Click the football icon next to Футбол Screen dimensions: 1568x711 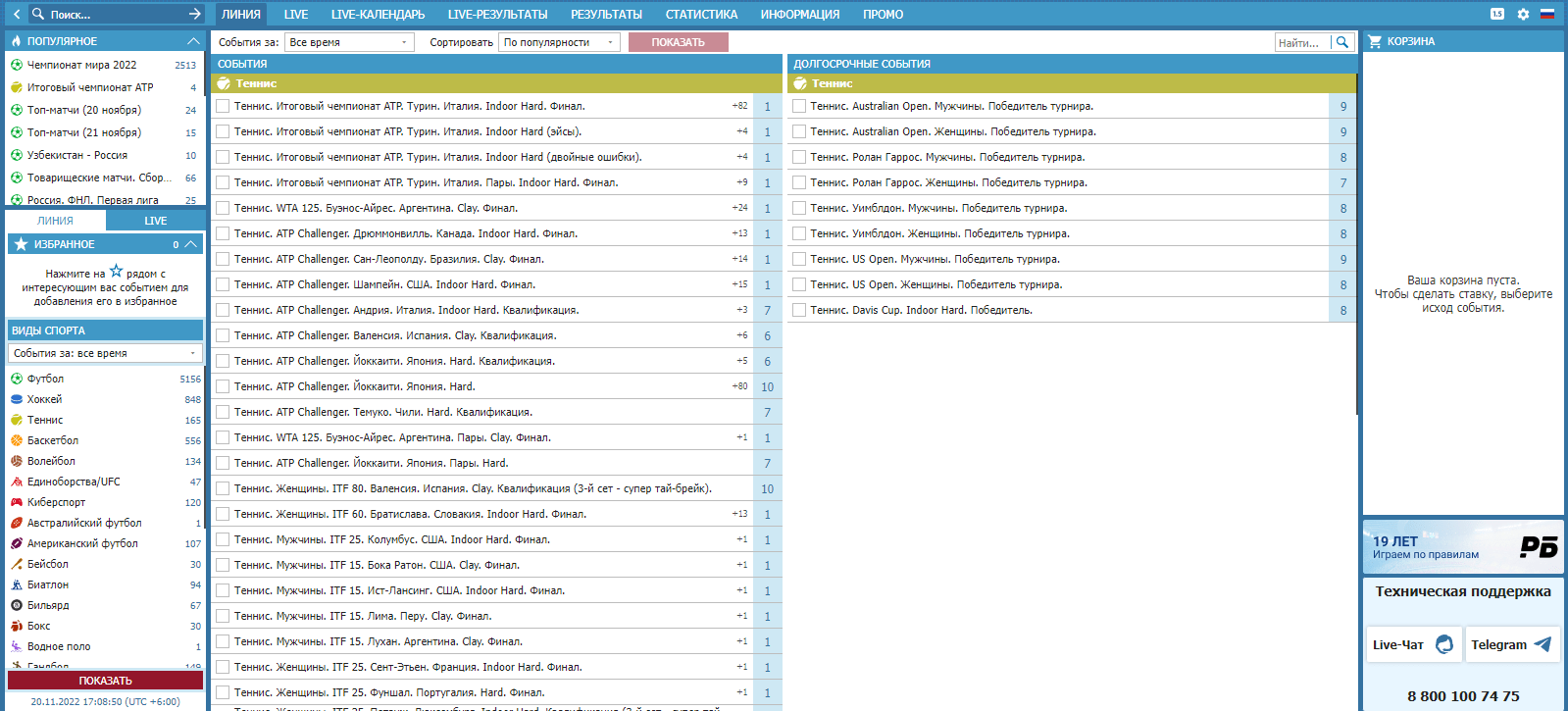click(x=17, y=379)
